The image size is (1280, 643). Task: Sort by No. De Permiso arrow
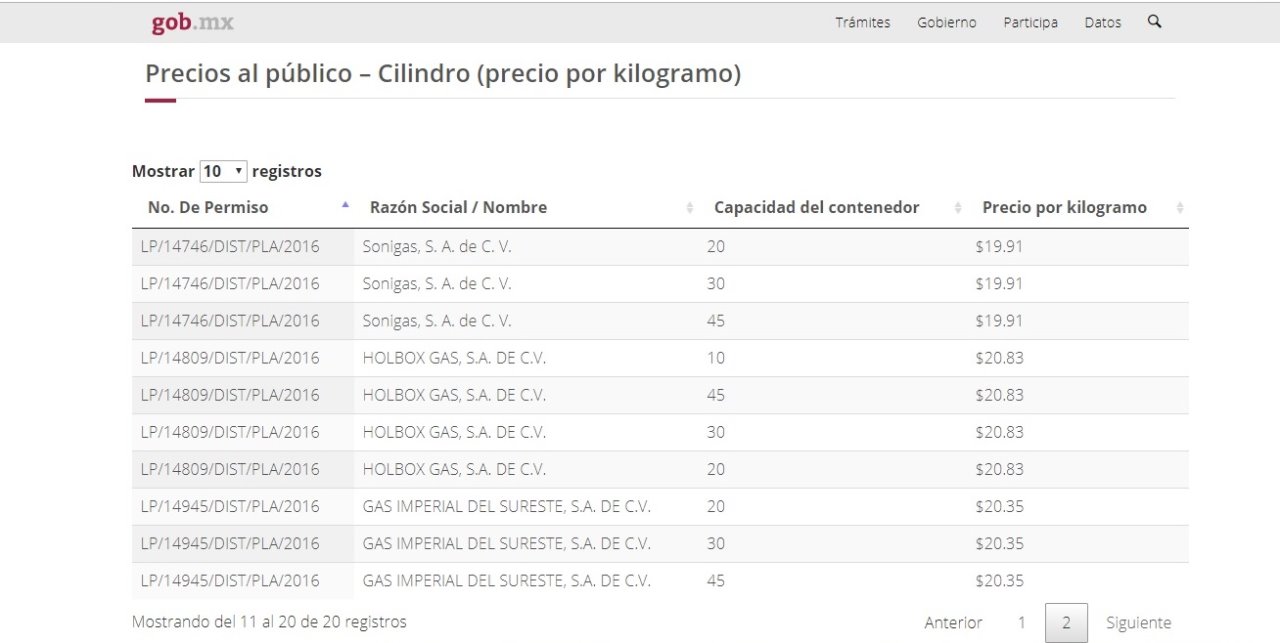pyautogui.click(x=345, y=205)
